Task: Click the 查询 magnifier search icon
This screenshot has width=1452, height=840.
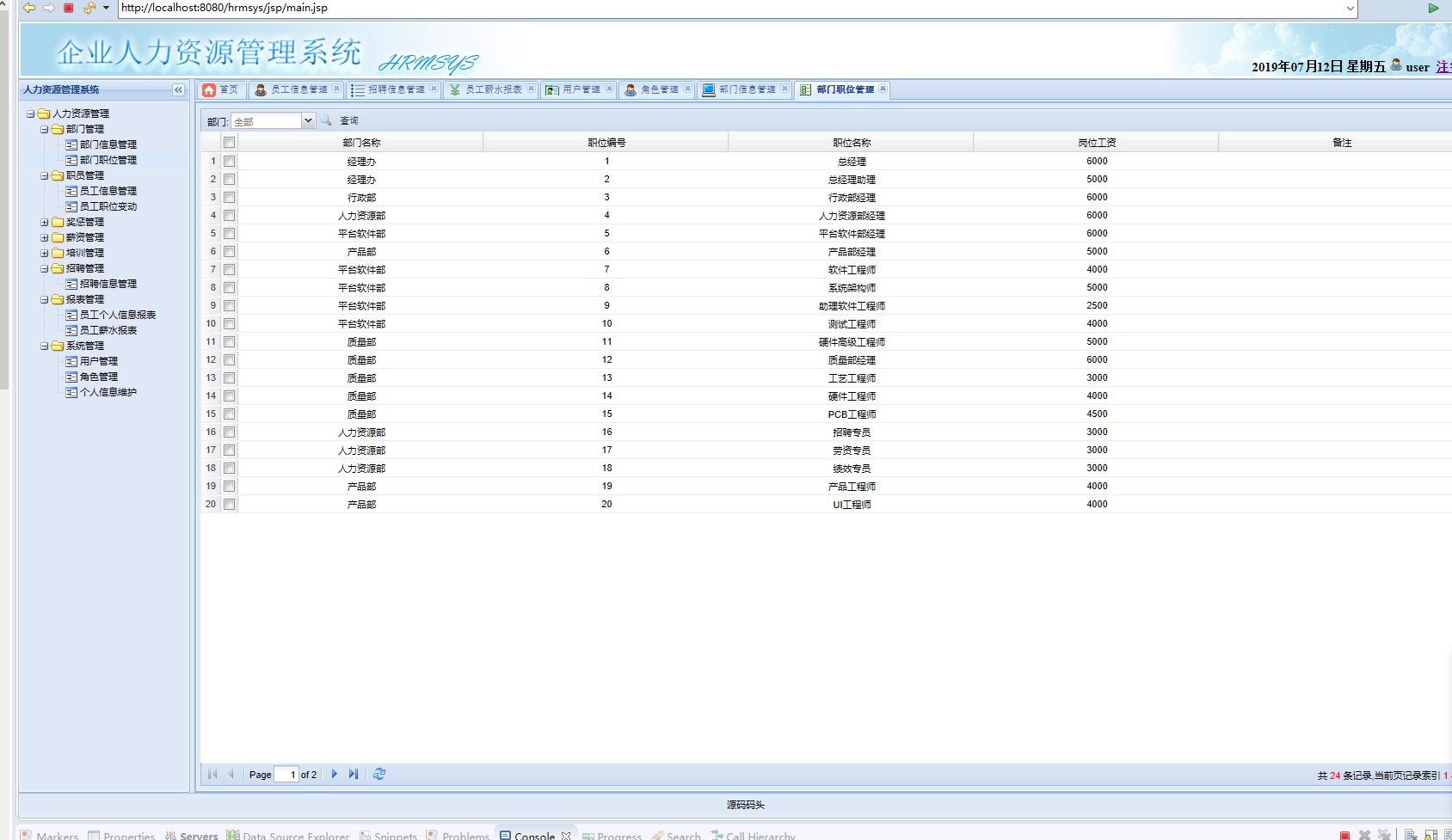Action: [x=327, y=121]
